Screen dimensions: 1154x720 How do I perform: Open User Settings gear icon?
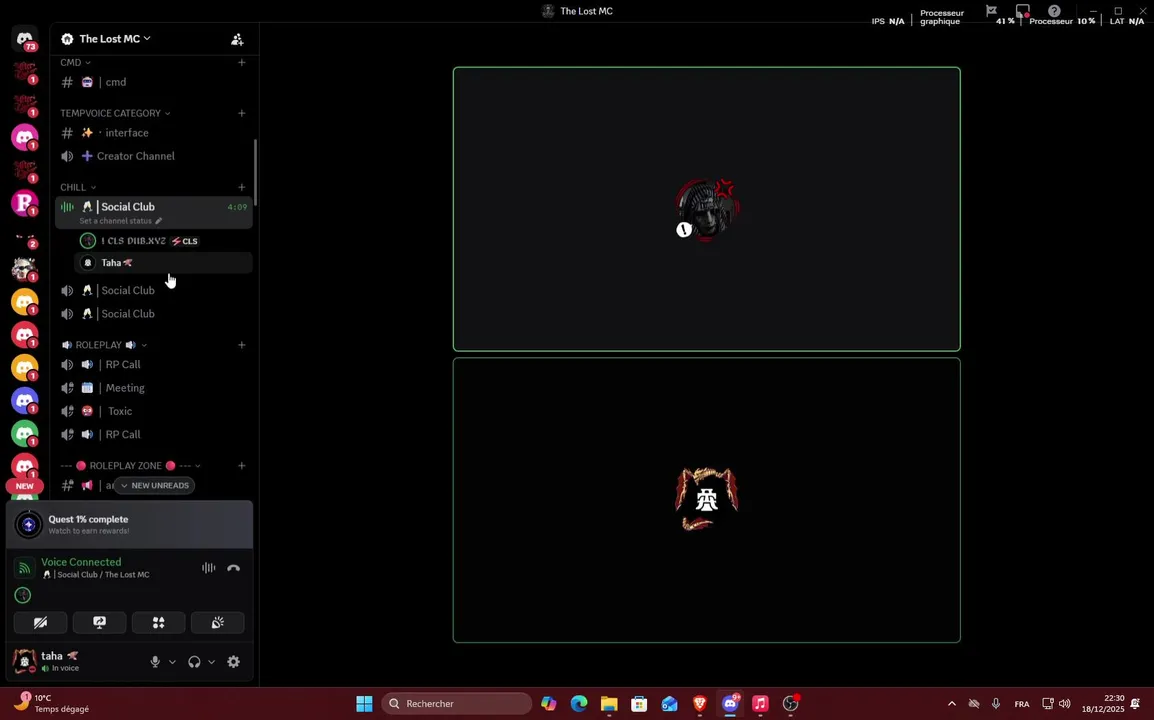tap(233, 662)
